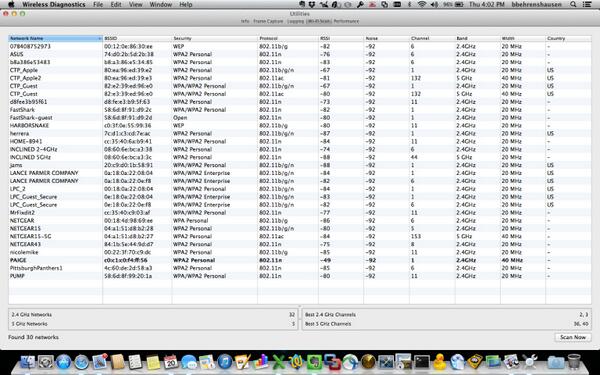Image resolution: width=600 pixels, height=375 pixels.
Task: Select the PUMP network row
Action: tap(300, 276)
